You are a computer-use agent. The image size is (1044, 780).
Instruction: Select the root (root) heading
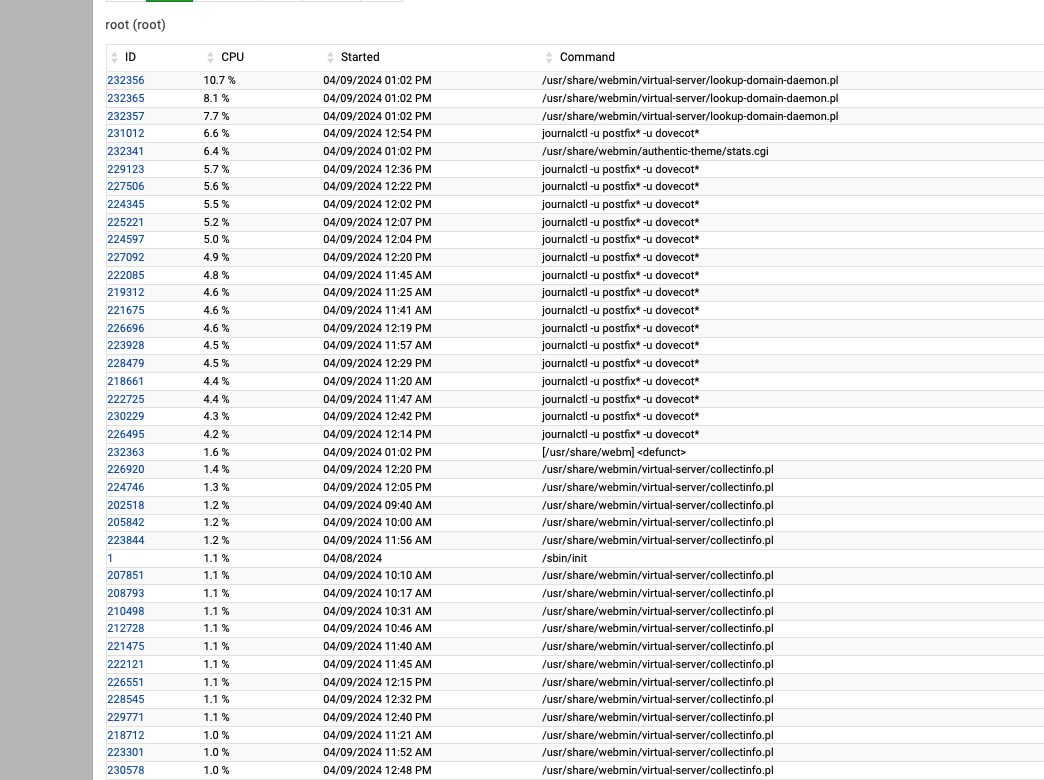click(136, 25)
